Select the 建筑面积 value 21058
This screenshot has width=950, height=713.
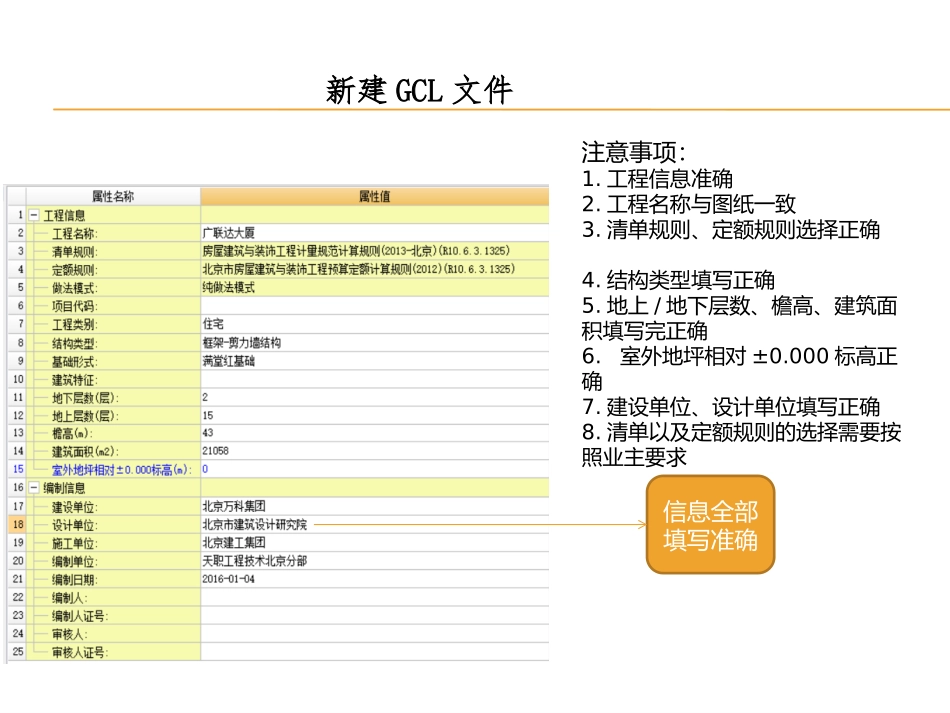click(375, 451)
